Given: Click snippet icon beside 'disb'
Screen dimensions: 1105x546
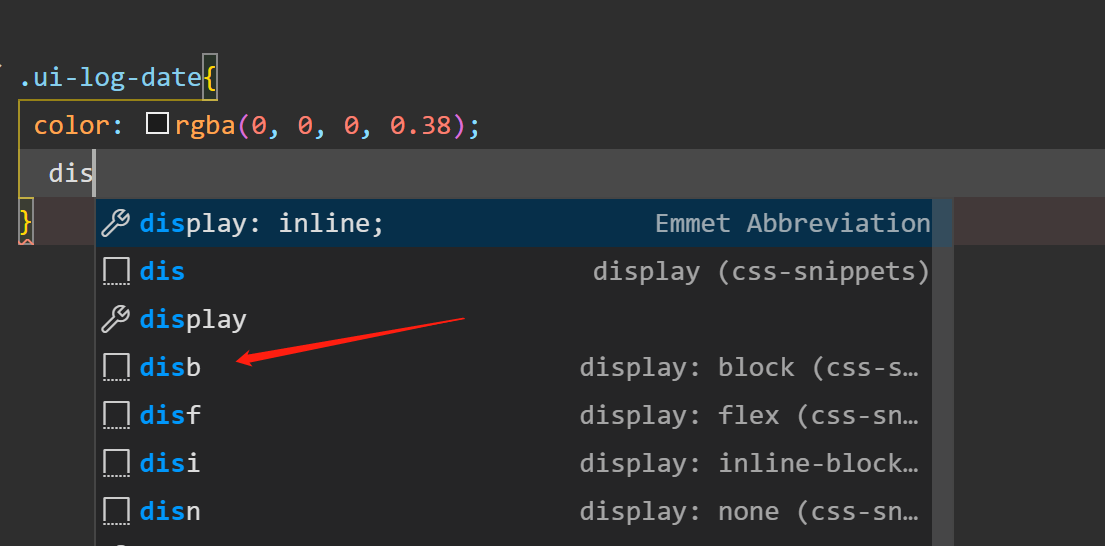Looking at the screenshot, I should pyautogui.click(x=116, y=367).
